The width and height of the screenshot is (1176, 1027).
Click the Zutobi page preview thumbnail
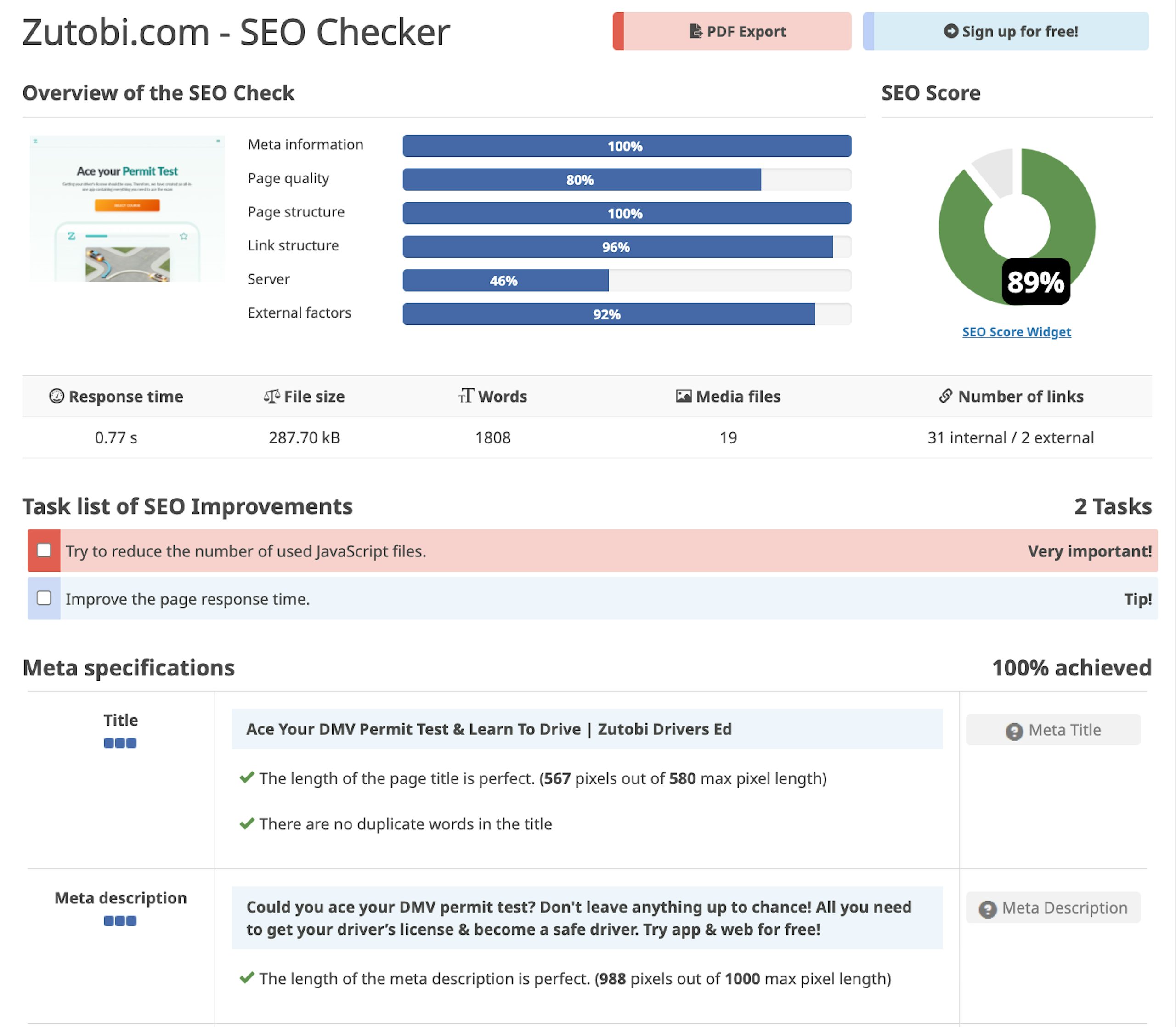[x=127, y=209]
